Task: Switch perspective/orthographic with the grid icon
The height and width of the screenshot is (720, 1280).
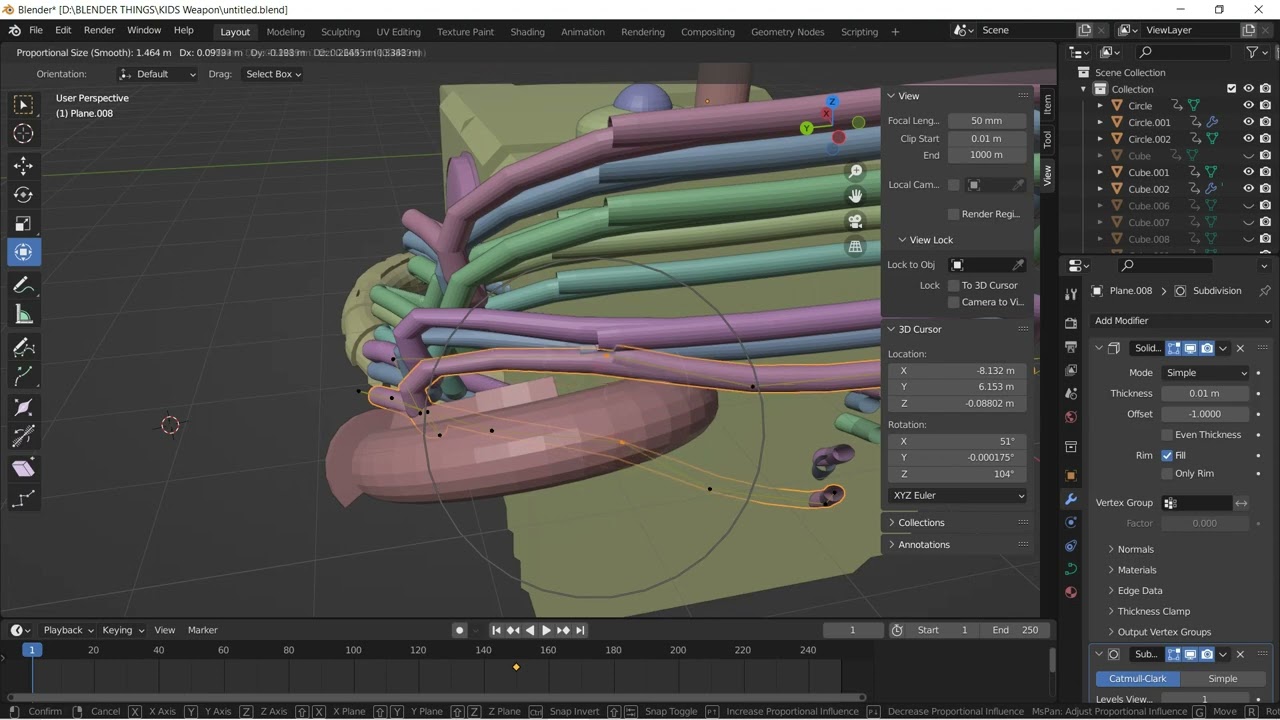Action: [855, 246]
